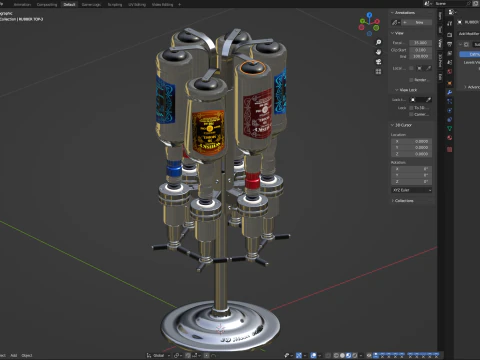This screenshot has height=360, width=480.
Task: Toggle camera view with the camera icon
Action: (x=378, y=62)
